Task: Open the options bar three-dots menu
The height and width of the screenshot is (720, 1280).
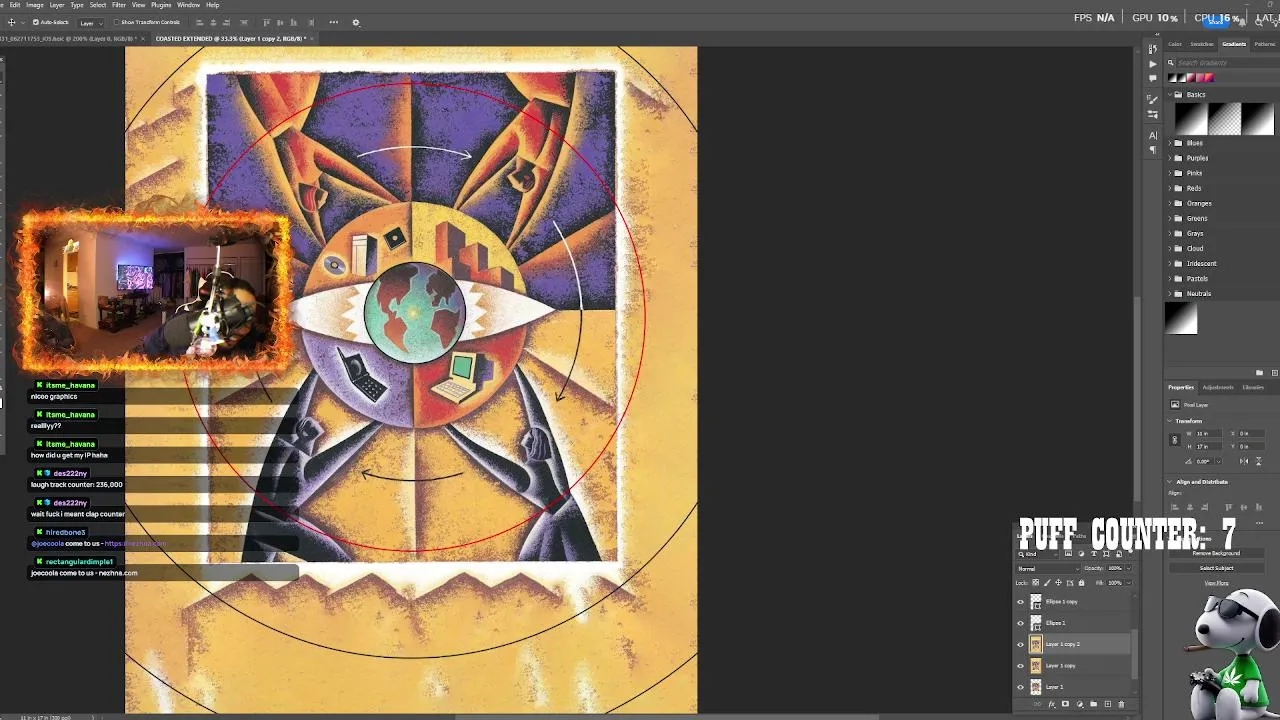Action: (333, 22)
